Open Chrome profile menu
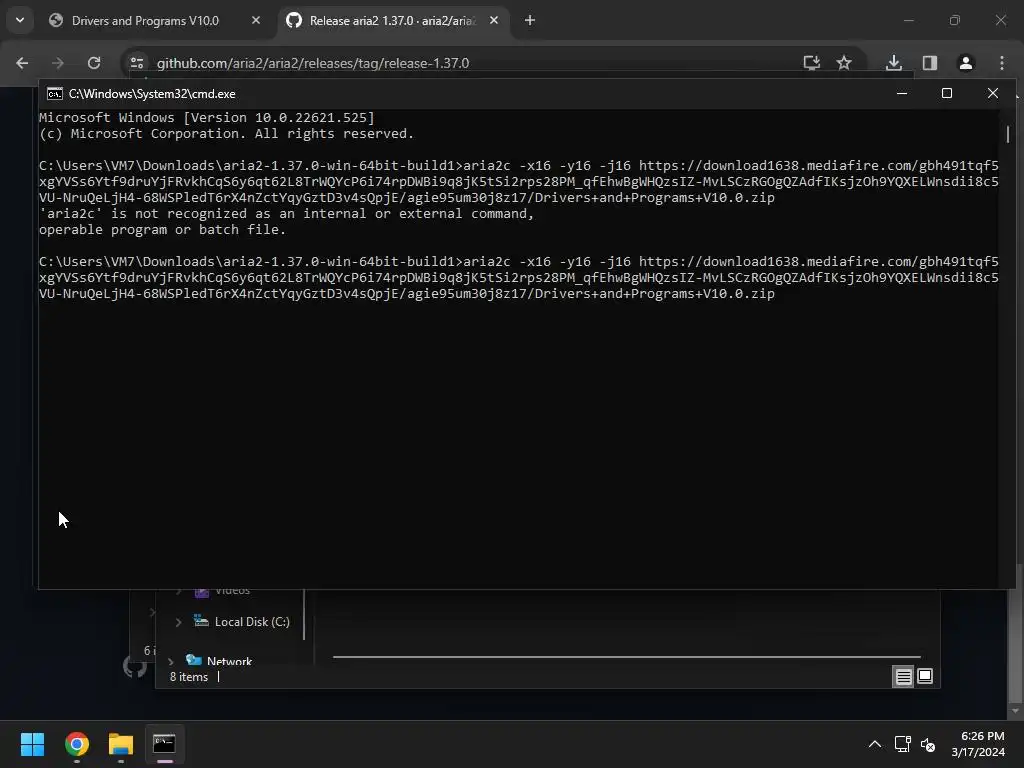This screenshot has width=1024, height=768. pos(966,63)
